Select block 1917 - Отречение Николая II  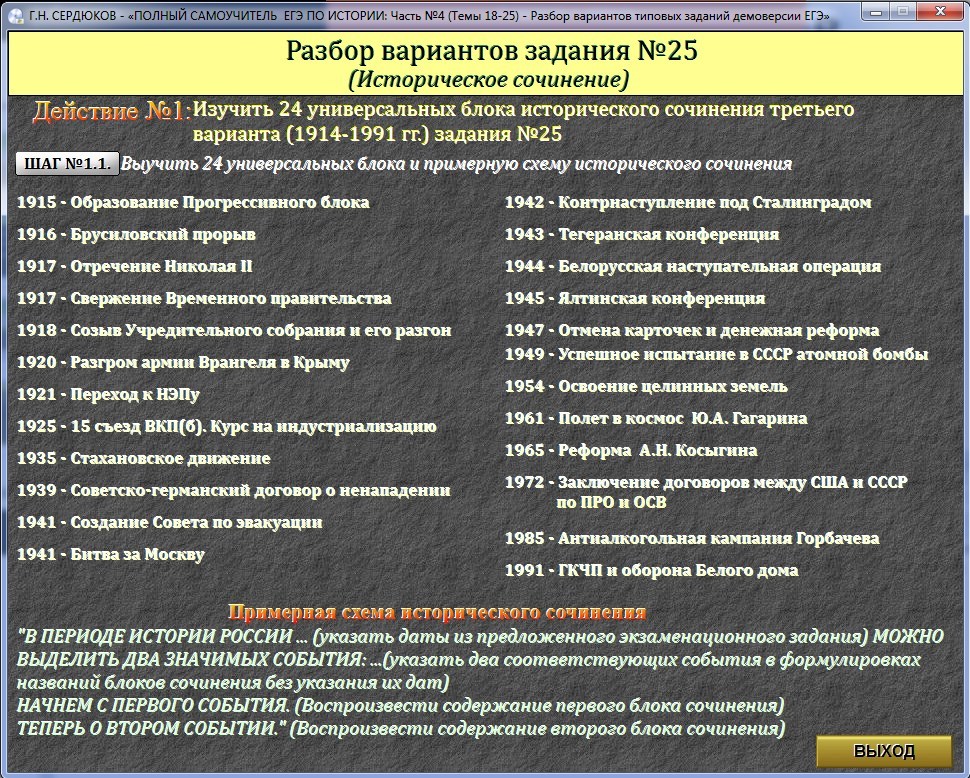click(x=135, y=267)
